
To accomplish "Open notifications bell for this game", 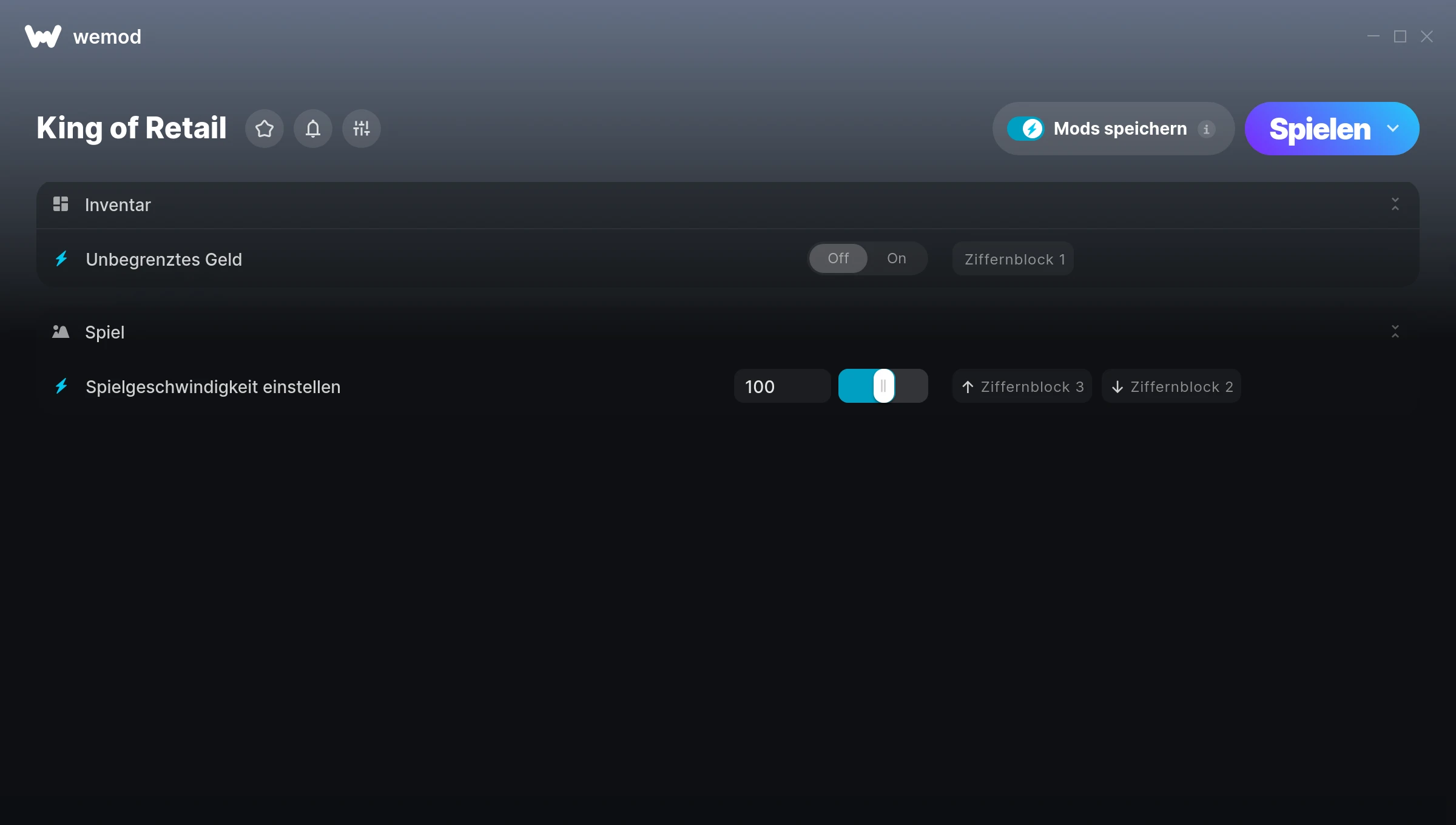I will [313, 129].
